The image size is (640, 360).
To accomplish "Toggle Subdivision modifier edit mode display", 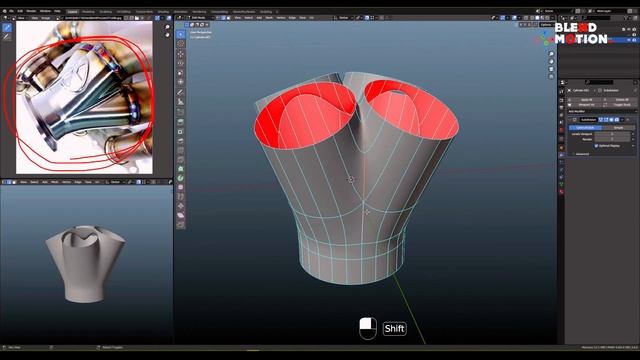I will pos(606,120).
